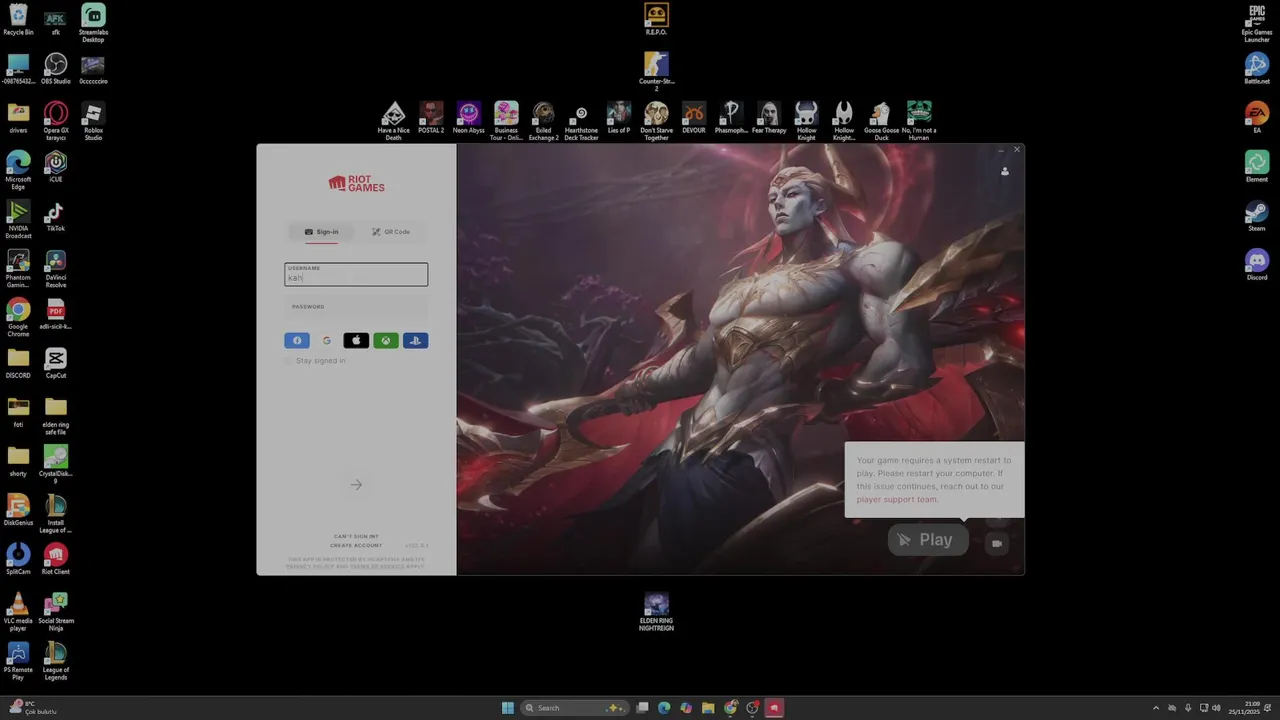Open the Can't sign in link
This screenshot has width=1280, height=720.
(356, 536)
